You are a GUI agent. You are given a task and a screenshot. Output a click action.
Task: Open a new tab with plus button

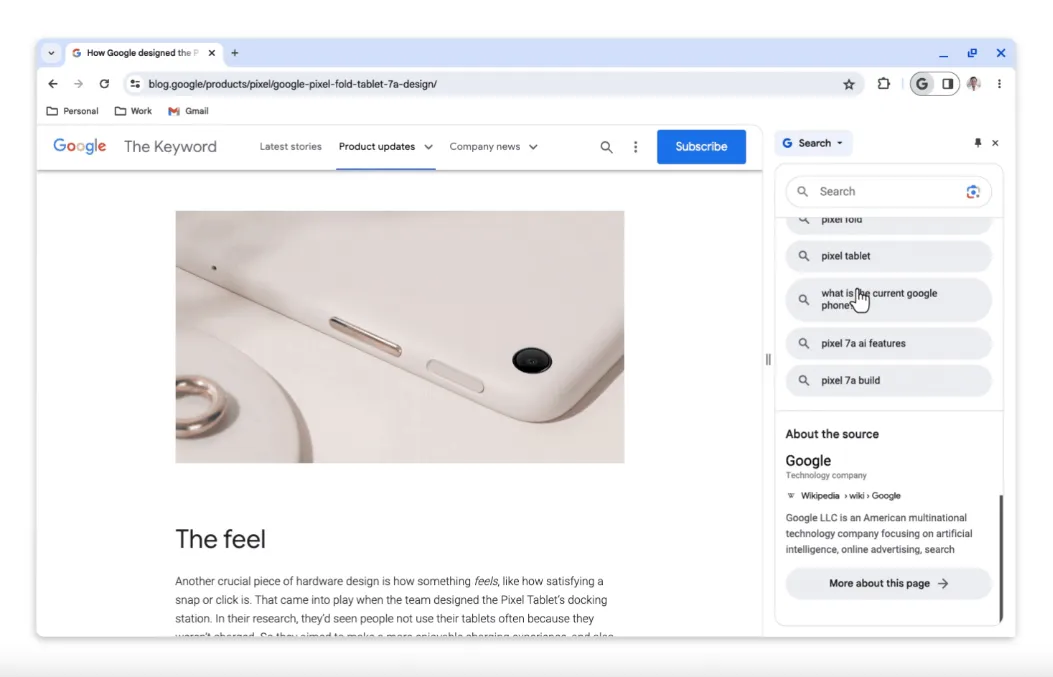tap(234, 53)
